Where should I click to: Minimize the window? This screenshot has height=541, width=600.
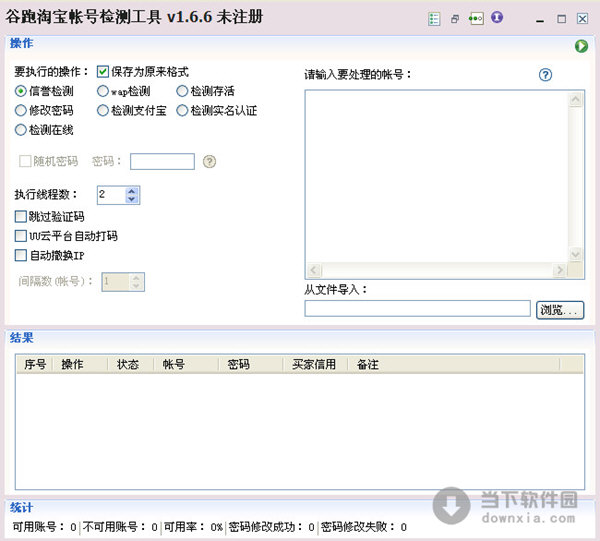pyautogui.click(x=540, y=19)
